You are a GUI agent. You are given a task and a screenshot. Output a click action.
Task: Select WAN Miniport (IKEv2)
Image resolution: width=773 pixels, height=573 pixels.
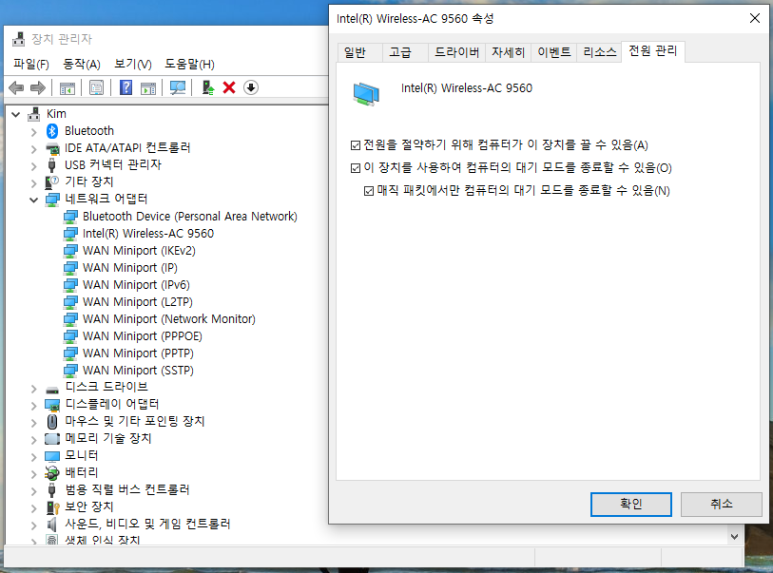(139, 251)
